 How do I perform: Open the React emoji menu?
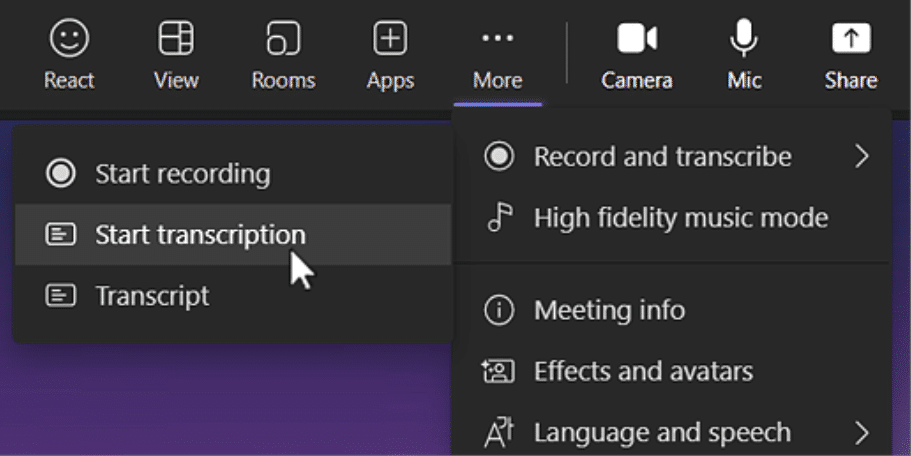click(x=69, y=40)
